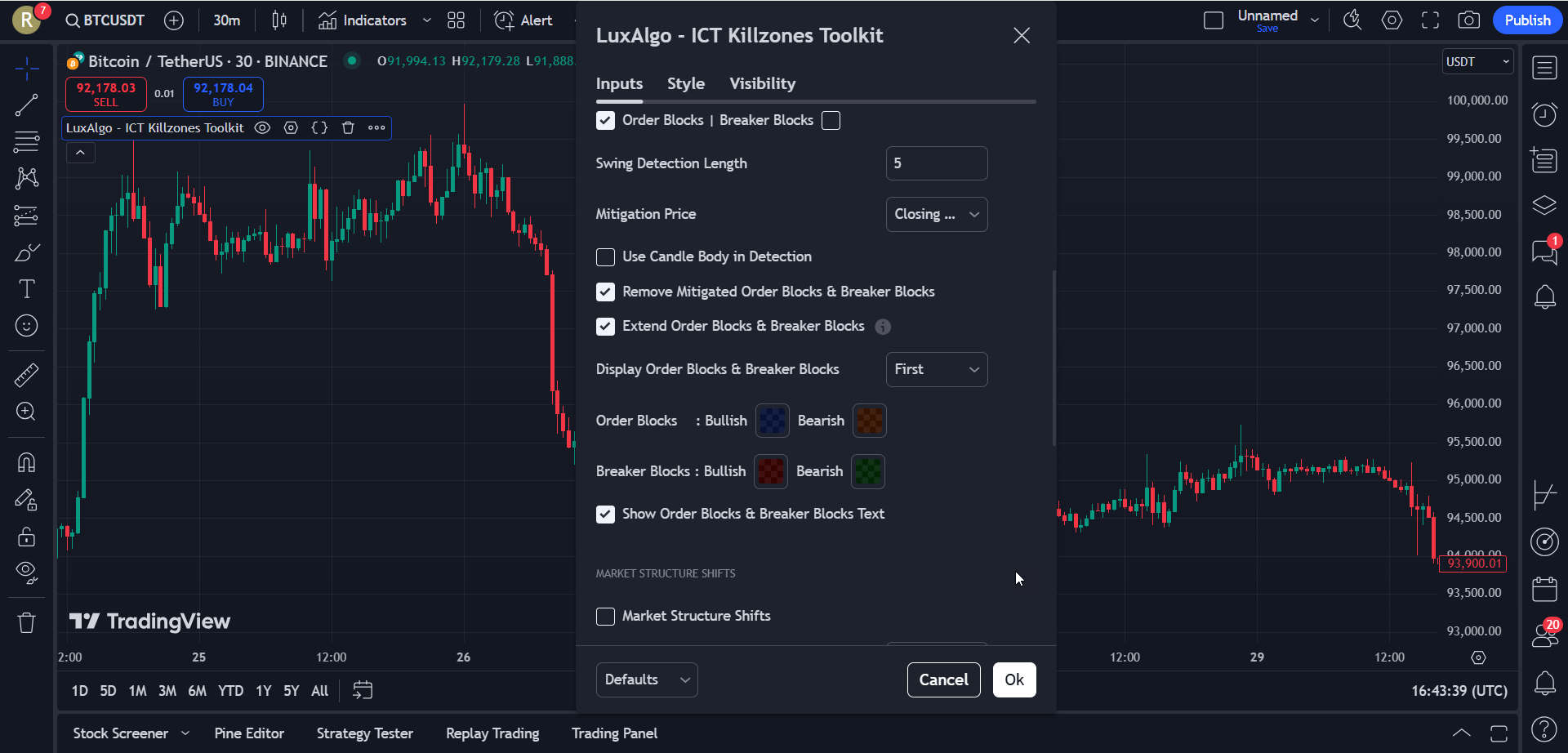Add a symbol to compare with plus icon
Image resolution: width=1568 pixels, height=753 pixels.
174,20
